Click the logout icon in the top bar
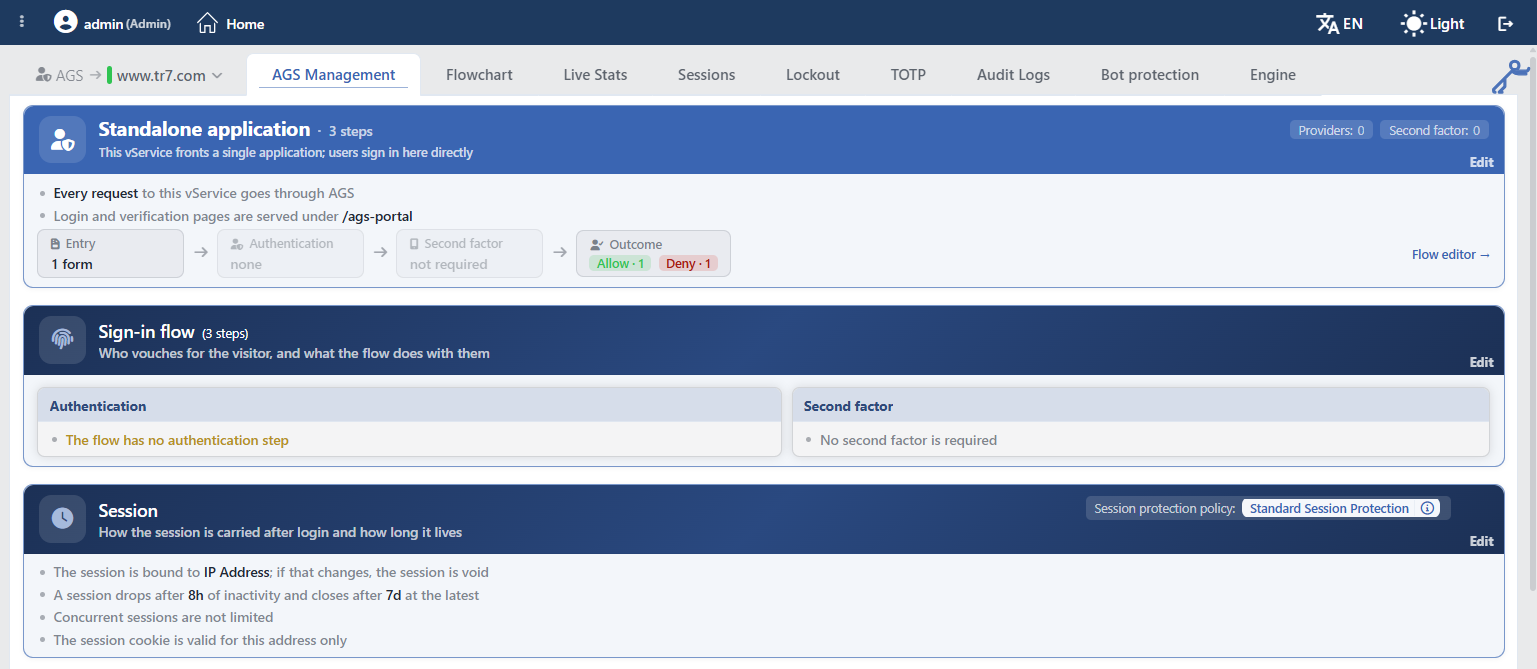Viewport: 1537px width, 669px height. click(x=1505, y=23)
